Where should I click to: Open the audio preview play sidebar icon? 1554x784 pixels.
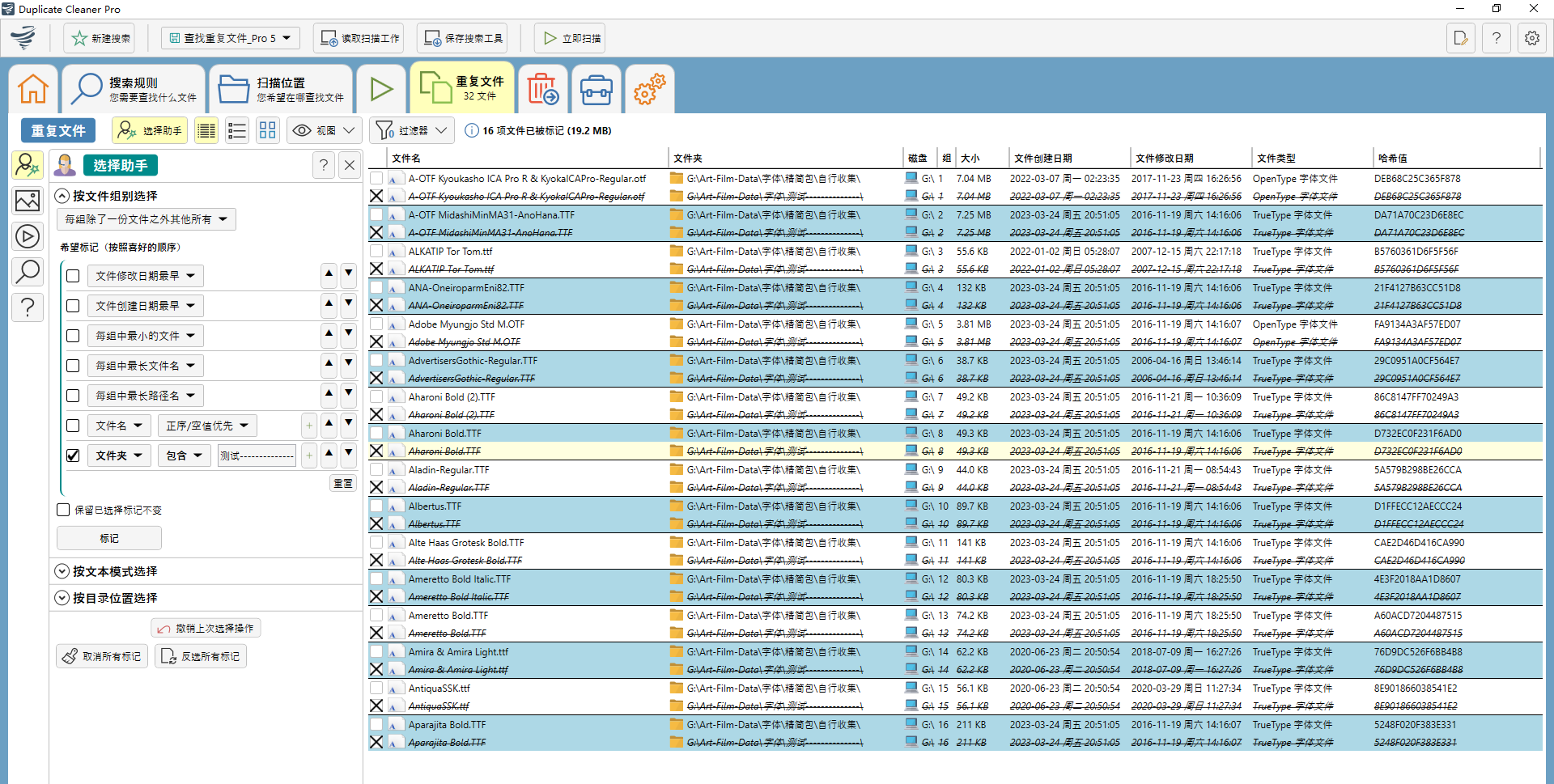pyautogui.click(x=28, y=236)
